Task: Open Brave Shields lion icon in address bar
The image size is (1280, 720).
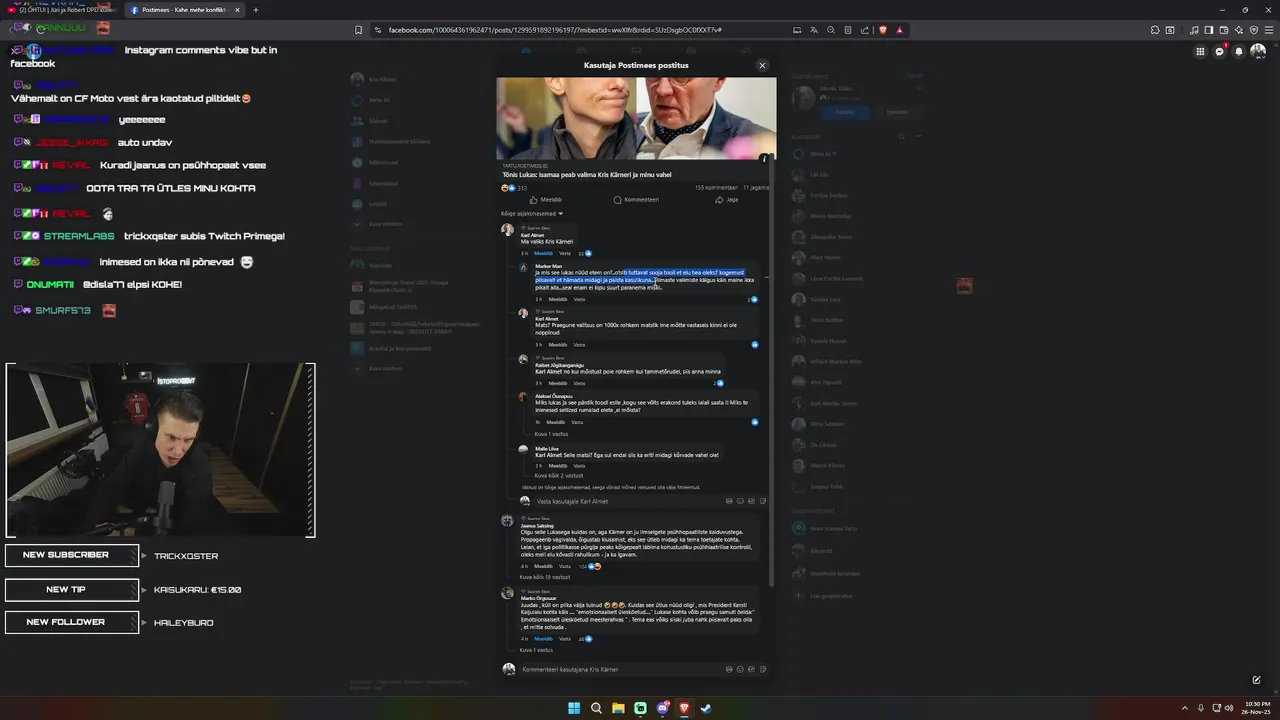Action: [883, 30]
